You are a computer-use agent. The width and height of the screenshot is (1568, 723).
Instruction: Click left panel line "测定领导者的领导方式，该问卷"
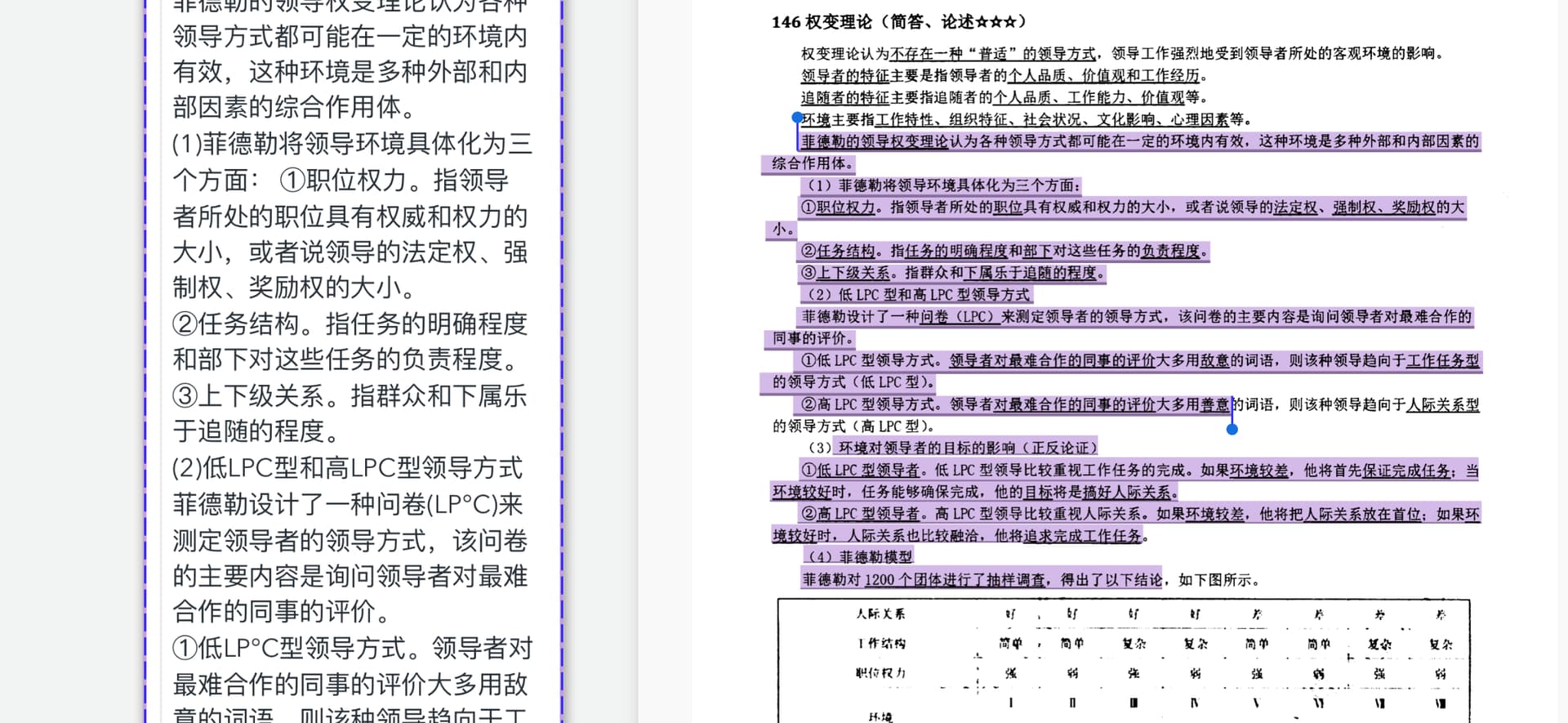click(x=350, y=541)
